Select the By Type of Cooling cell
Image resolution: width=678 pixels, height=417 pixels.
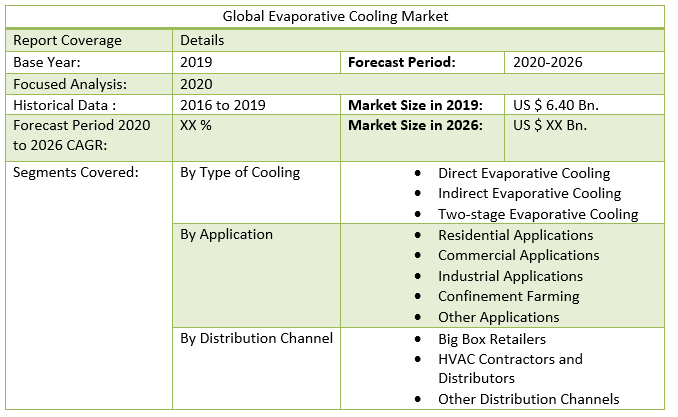(240, 172)
